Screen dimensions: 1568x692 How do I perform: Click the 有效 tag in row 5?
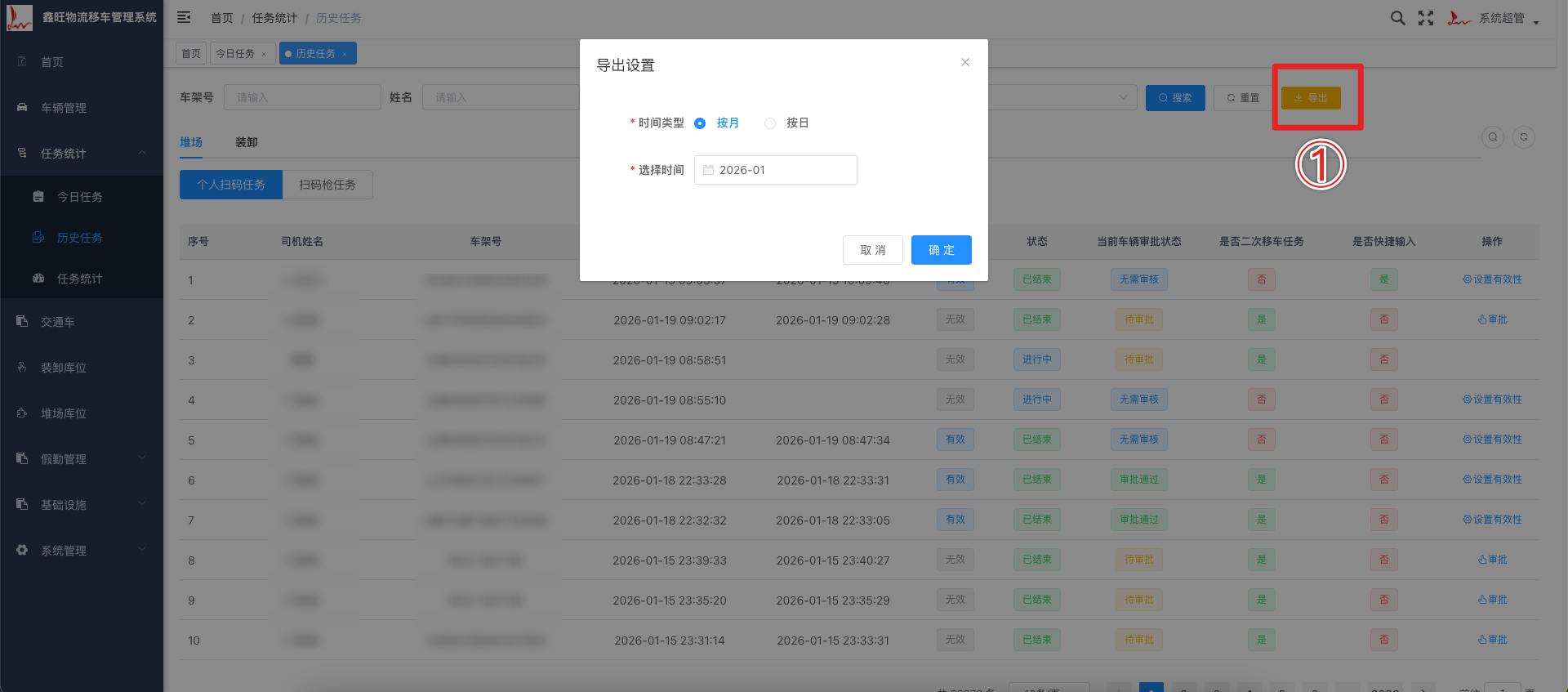(x=955, y=440)
